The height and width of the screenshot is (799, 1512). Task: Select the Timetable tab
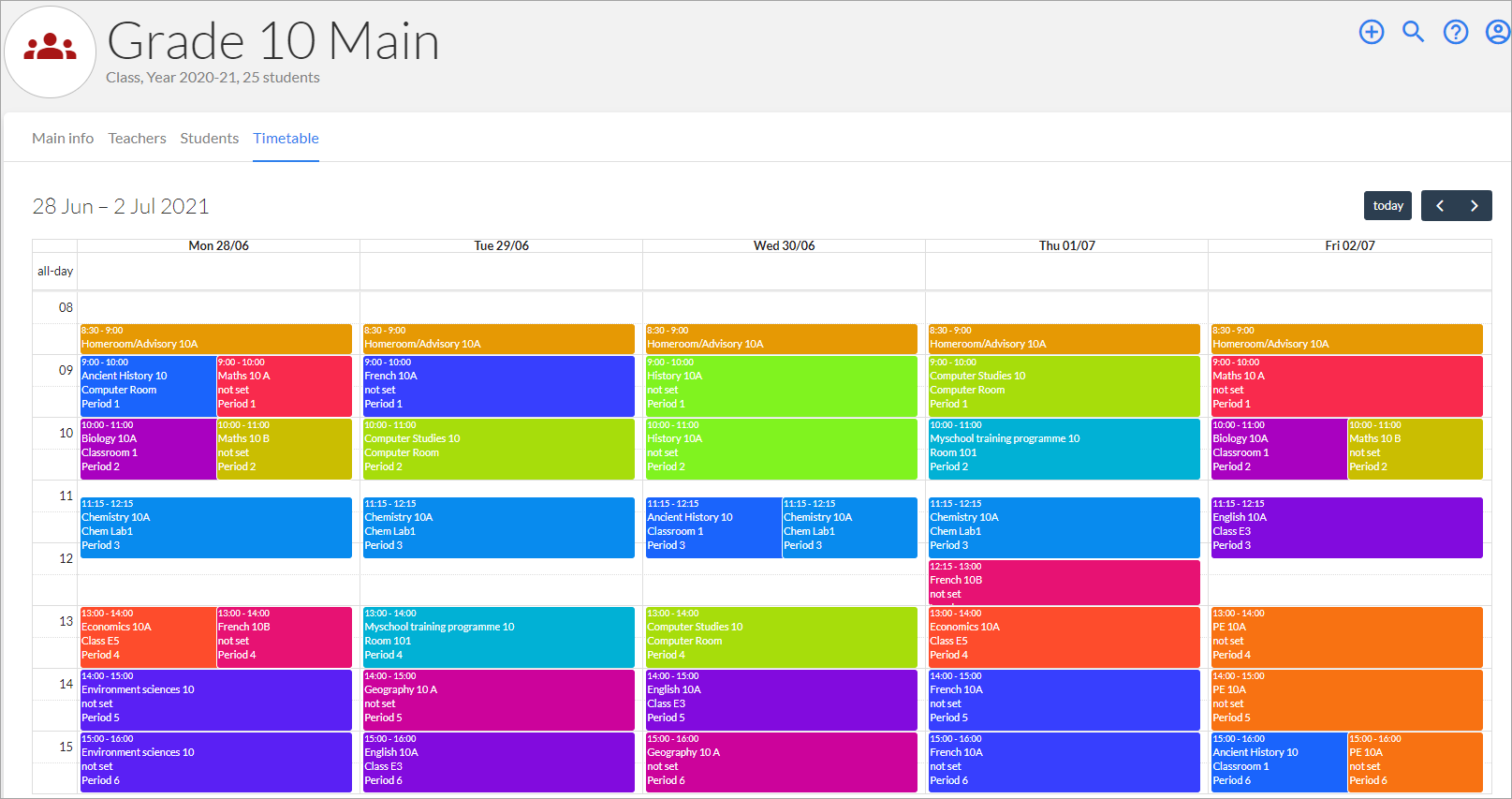coord(286,139)
